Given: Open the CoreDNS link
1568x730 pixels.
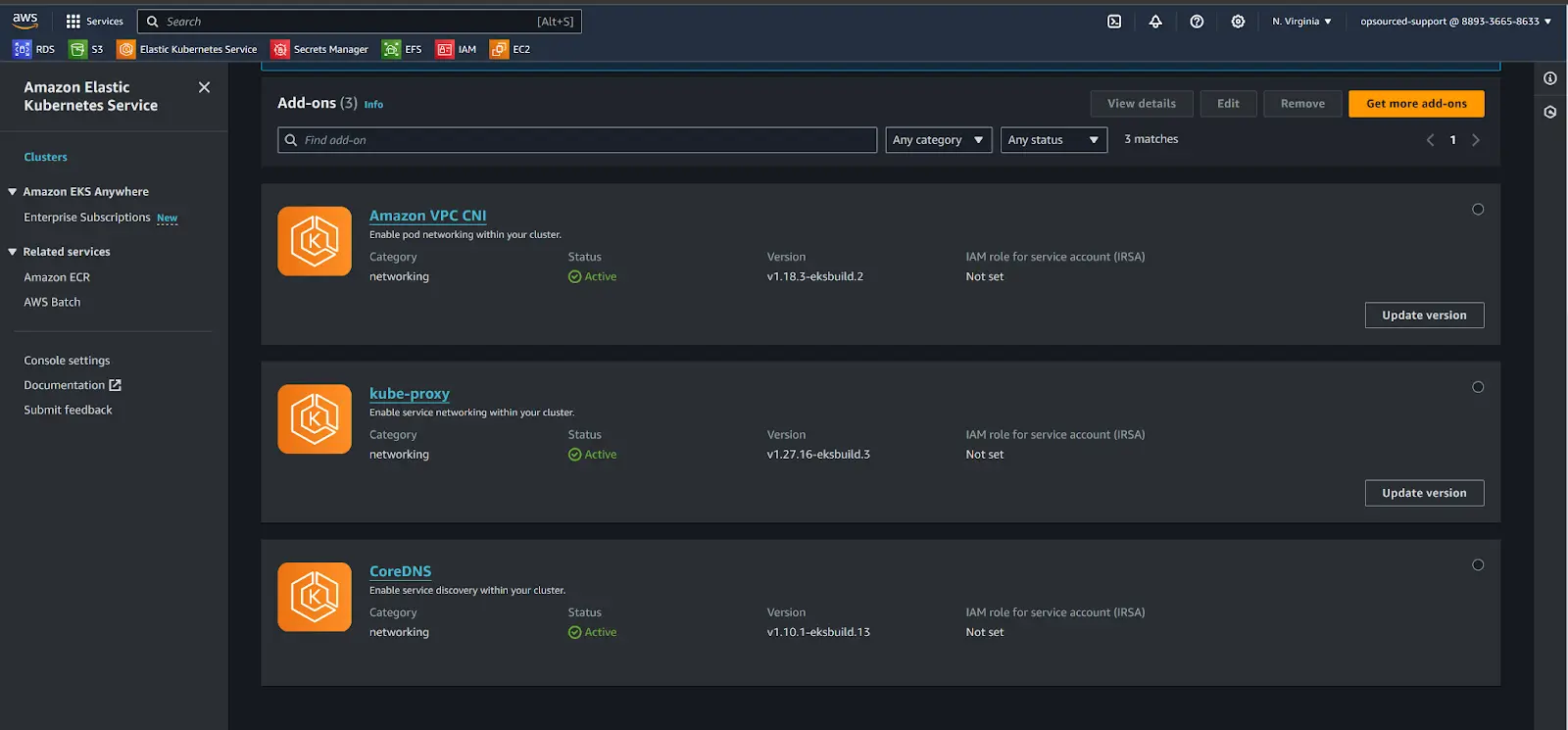Looking at the screenshot, I should click(x=400, y=571).
